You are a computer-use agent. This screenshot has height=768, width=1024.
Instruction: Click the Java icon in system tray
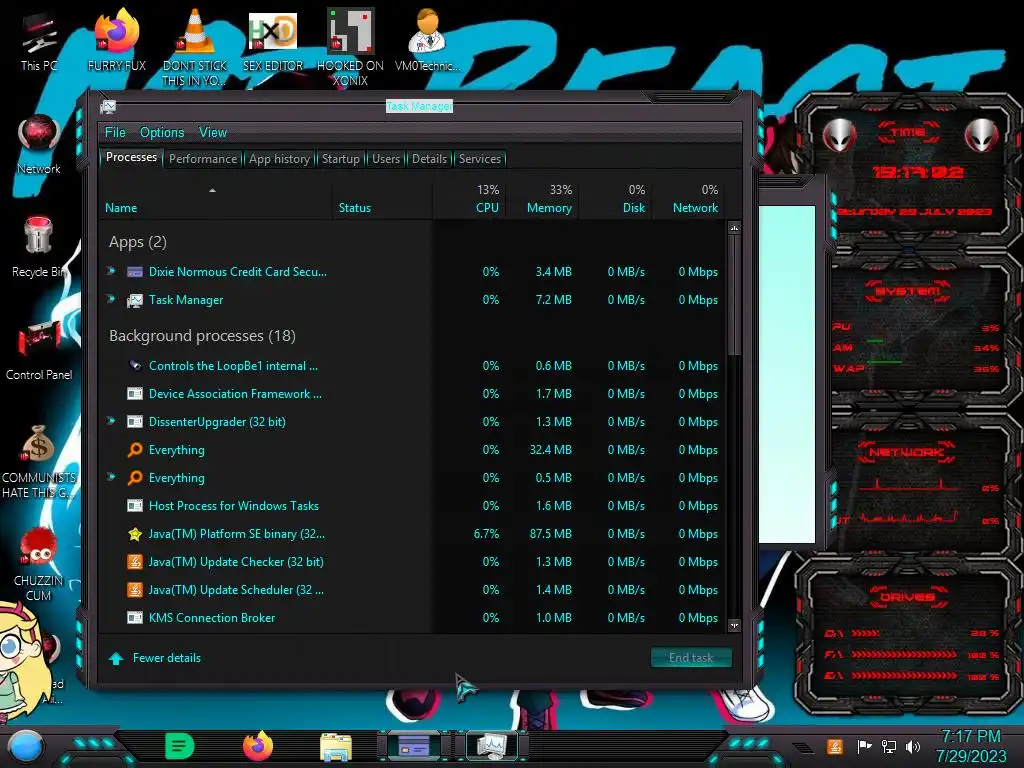tap(835, 746)
